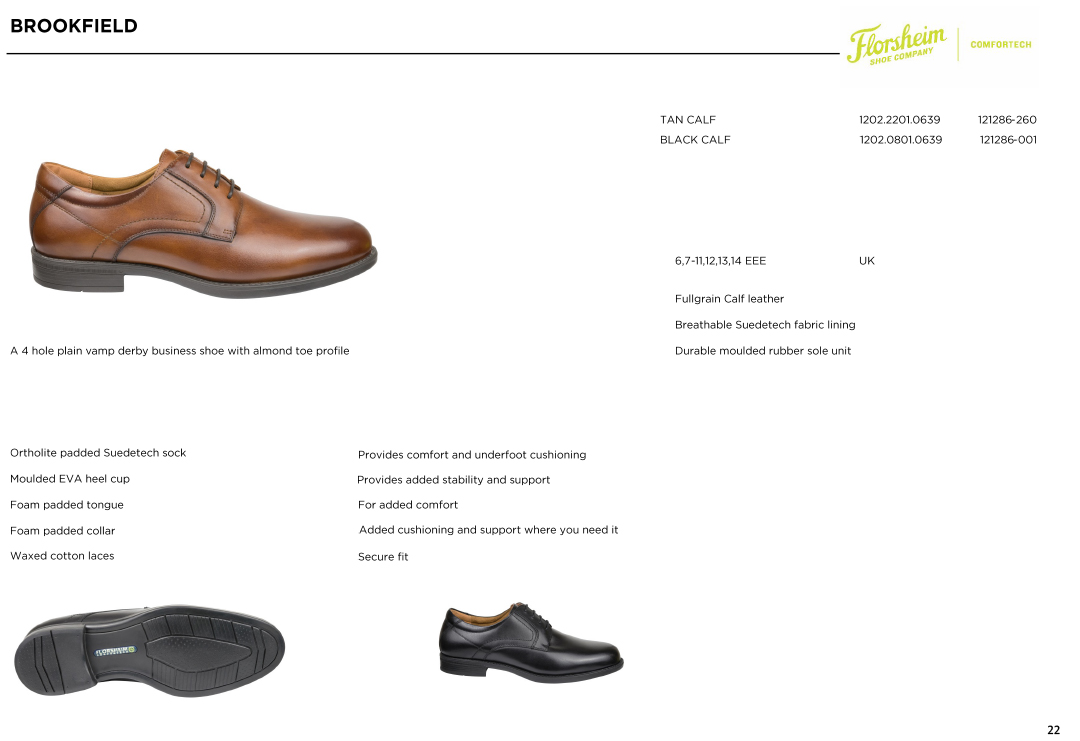Click the size range 6,7-11,12,13,14 EEE
This screenshot has width=1080, height=741.
pyautogui.click(x=720, y=261)
